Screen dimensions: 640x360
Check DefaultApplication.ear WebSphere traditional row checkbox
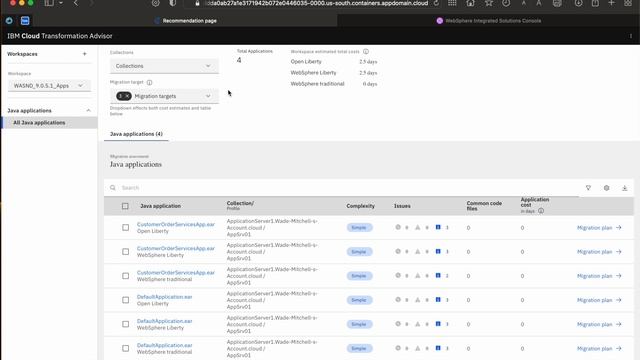click(x=125, y=348)
